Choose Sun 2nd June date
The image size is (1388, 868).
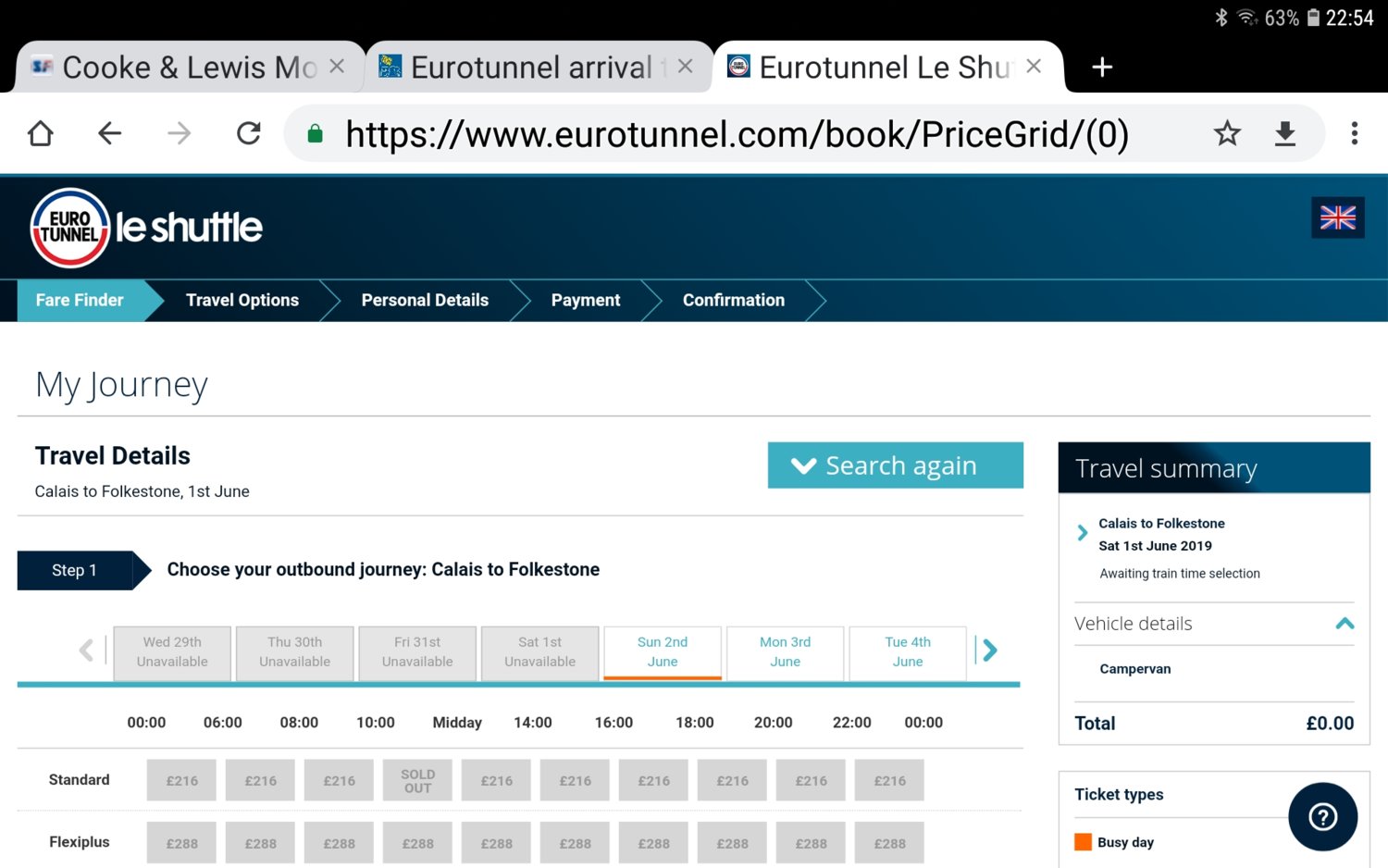coord(663,652)
